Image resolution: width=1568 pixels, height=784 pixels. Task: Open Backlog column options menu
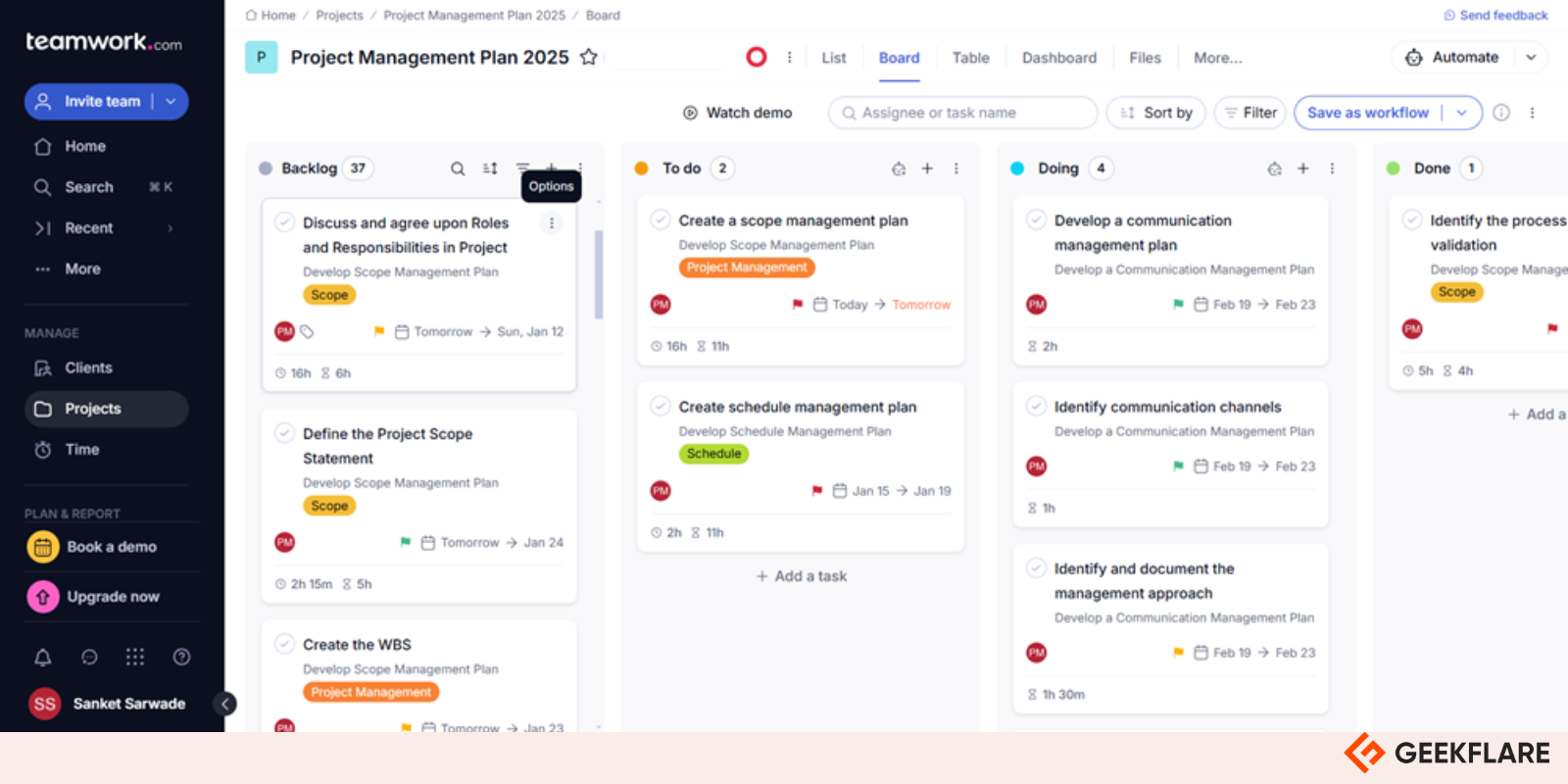[580, 169]
